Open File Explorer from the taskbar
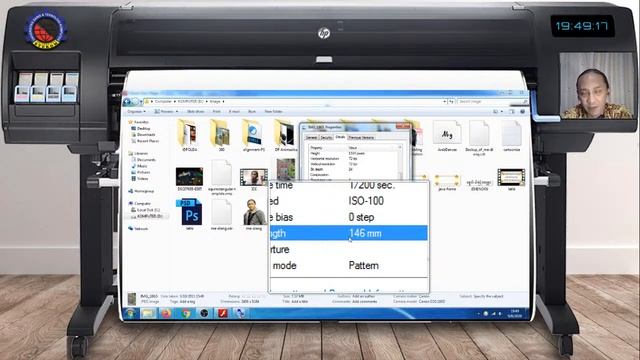The width and height of the screenshot is (640, 360). click(x=148, y=313)
